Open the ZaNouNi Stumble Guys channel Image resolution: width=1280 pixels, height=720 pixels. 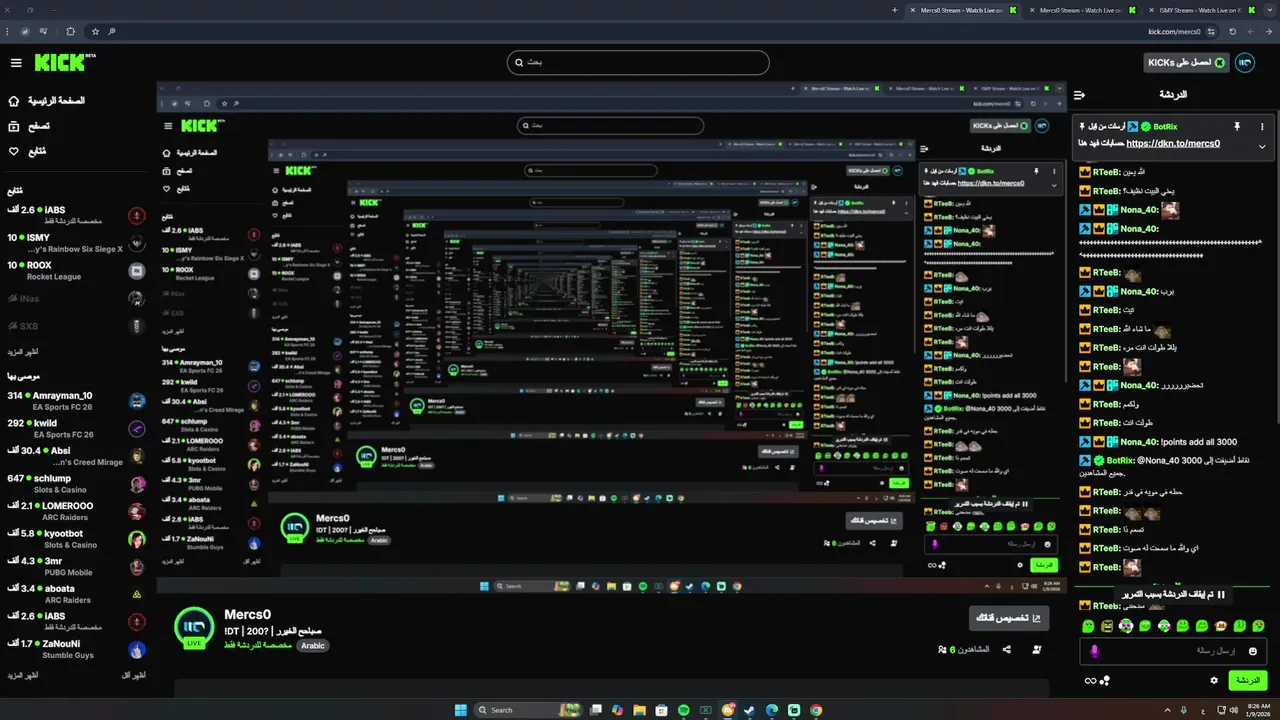click(x=77, y=649)
